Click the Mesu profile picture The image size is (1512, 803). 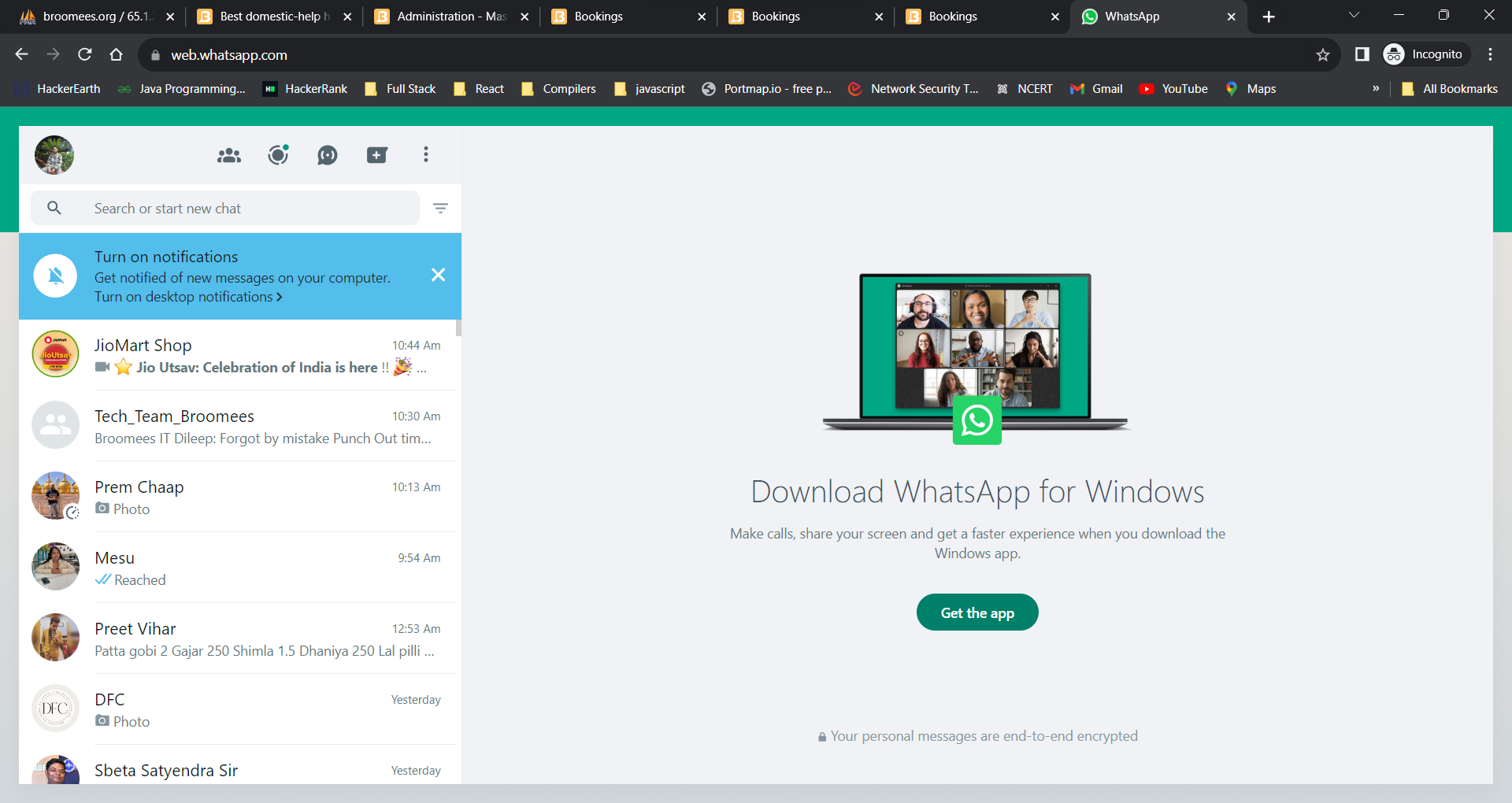[x=55, y=567]
